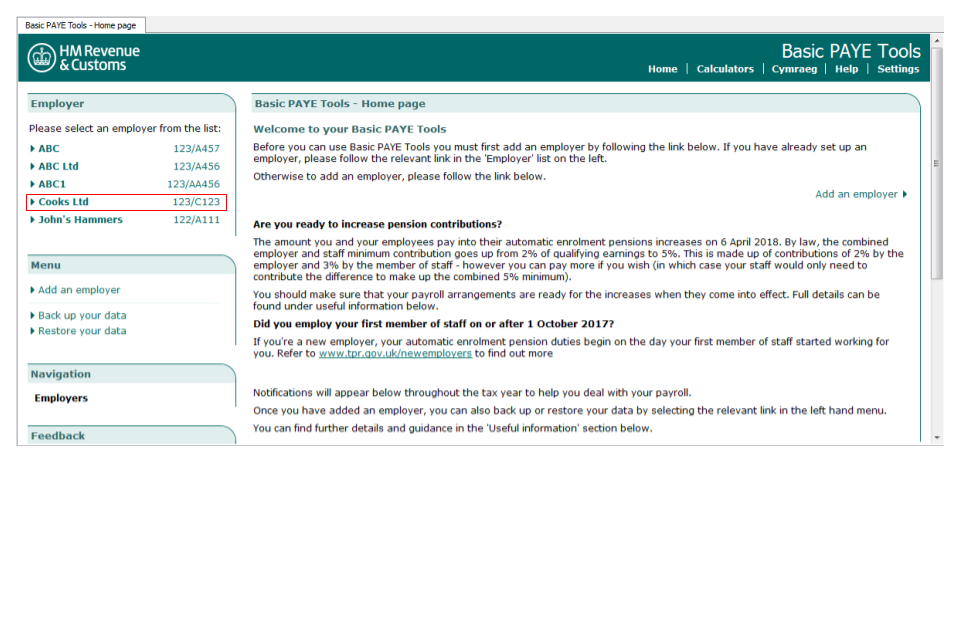Click the Feedback panel header

131,435
